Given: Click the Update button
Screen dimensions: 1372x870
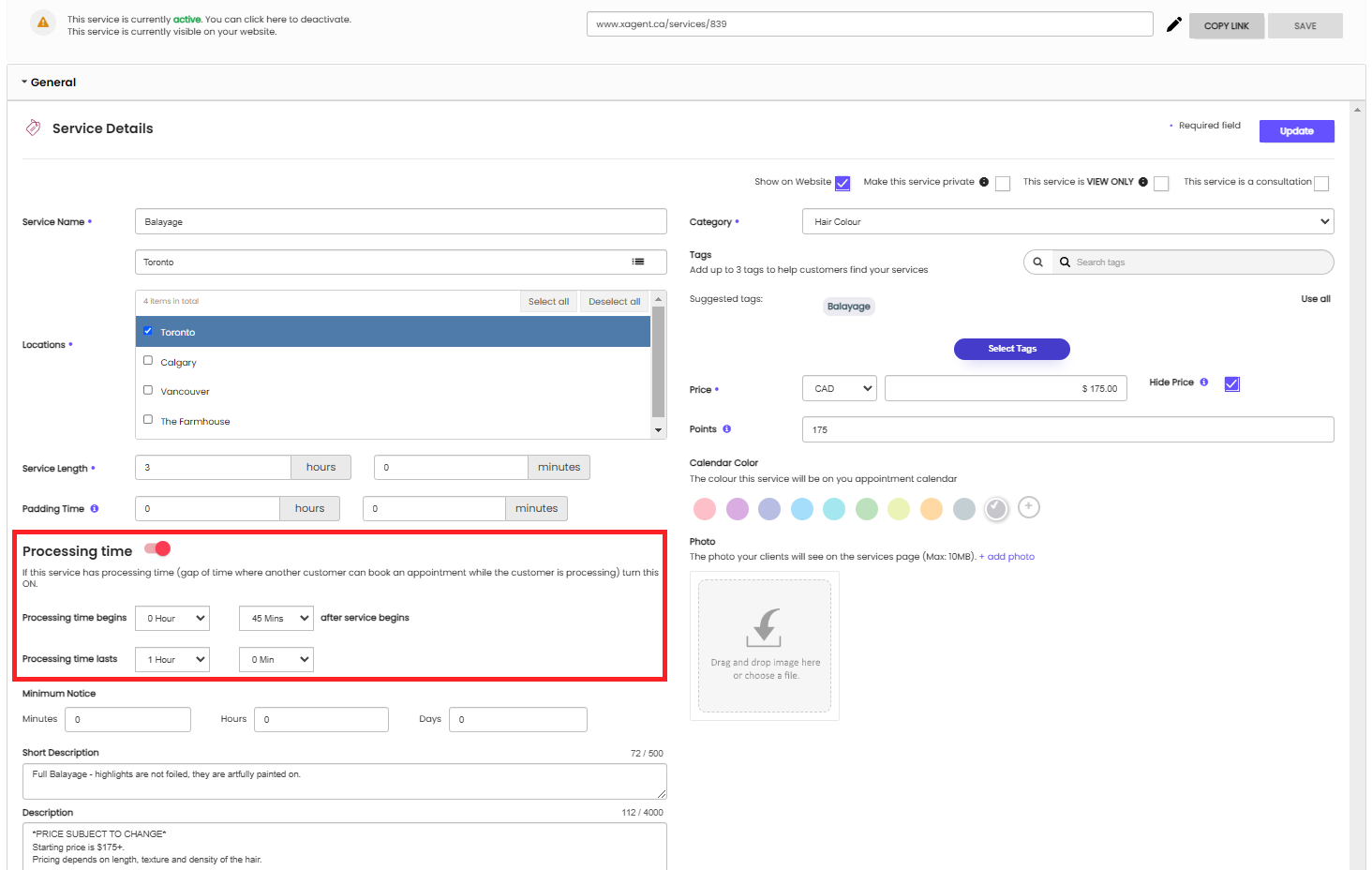Looking at the screenshot, I should [1296, 131].
